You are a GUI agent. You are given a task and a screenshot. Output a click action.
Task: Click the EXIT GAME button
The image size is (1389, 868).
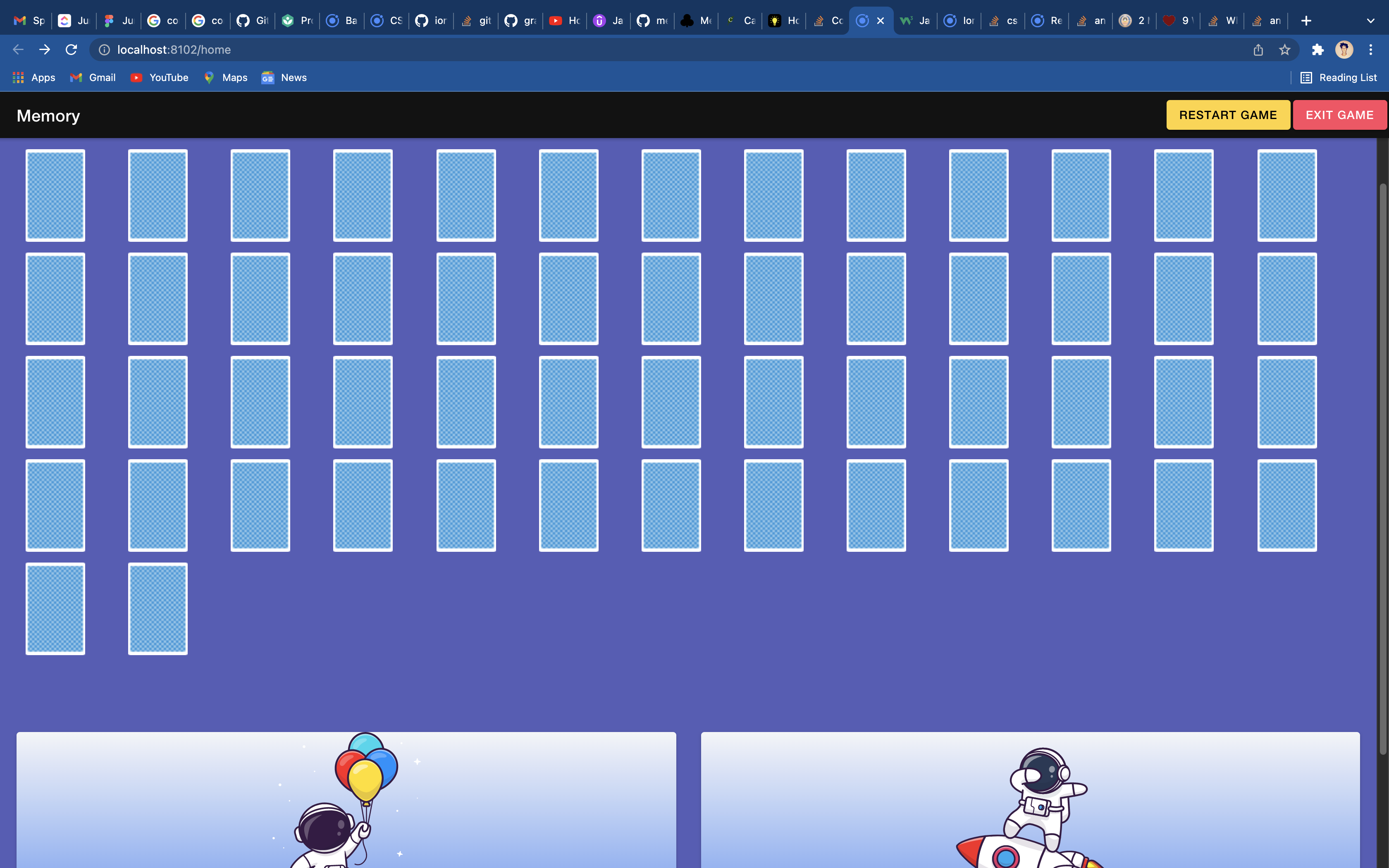click(1340, 115)
